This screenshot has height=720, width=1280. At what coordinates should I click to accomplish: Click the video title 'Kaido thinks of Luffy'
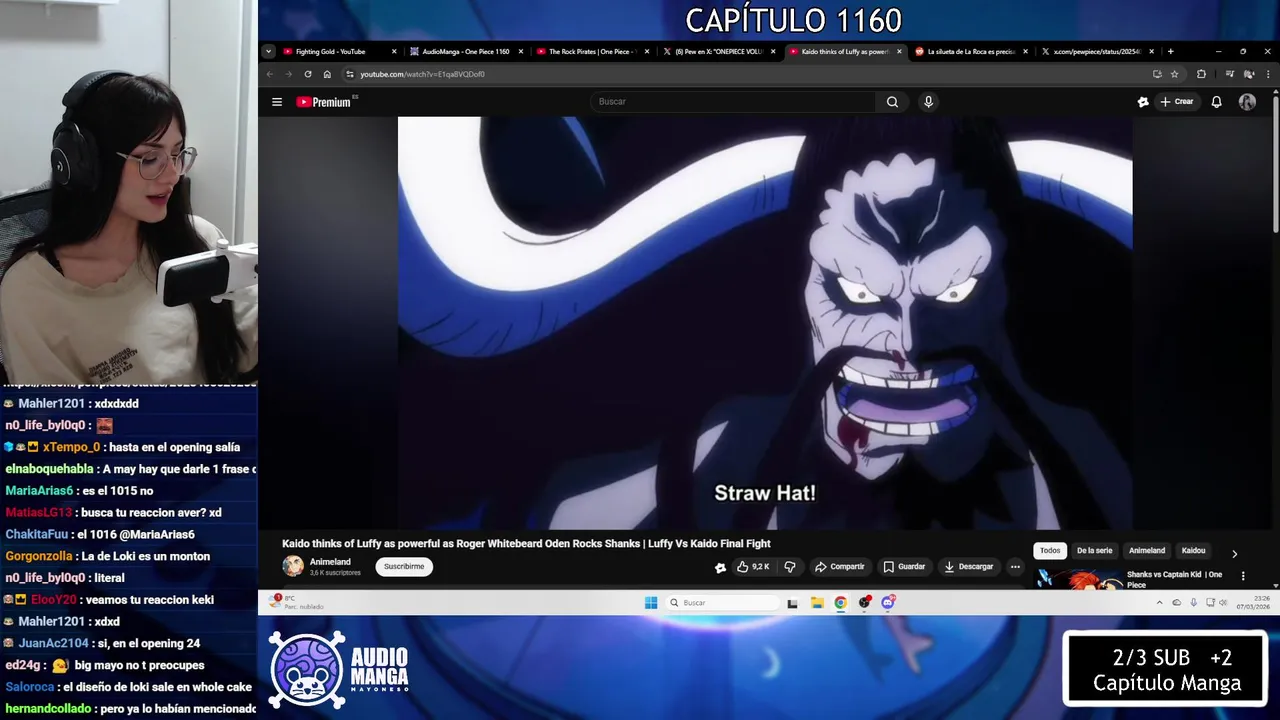[x=526, y=544]
